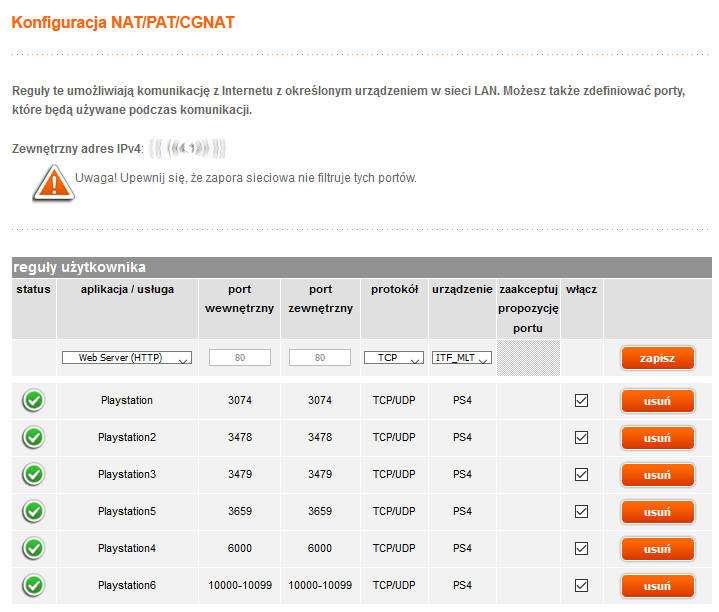
Task: Click internal port 6000 cell
Action: point(240,548)
